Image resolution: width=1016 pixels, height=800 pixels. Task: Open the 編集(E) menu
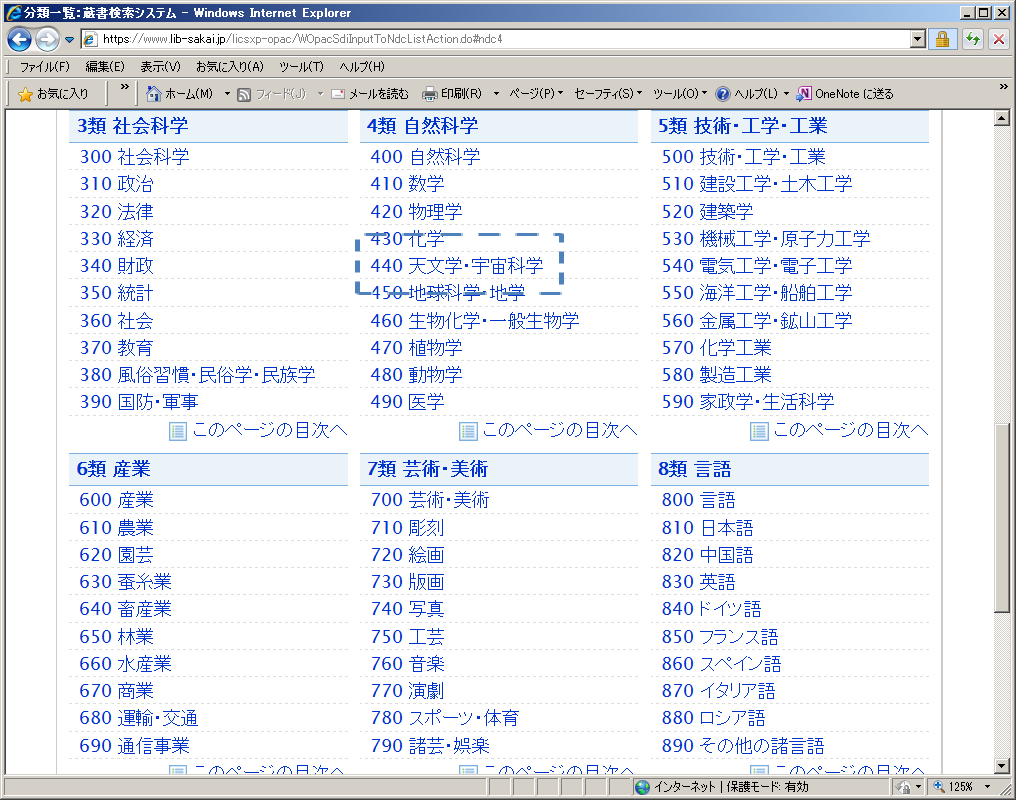[x=105, y=67]
